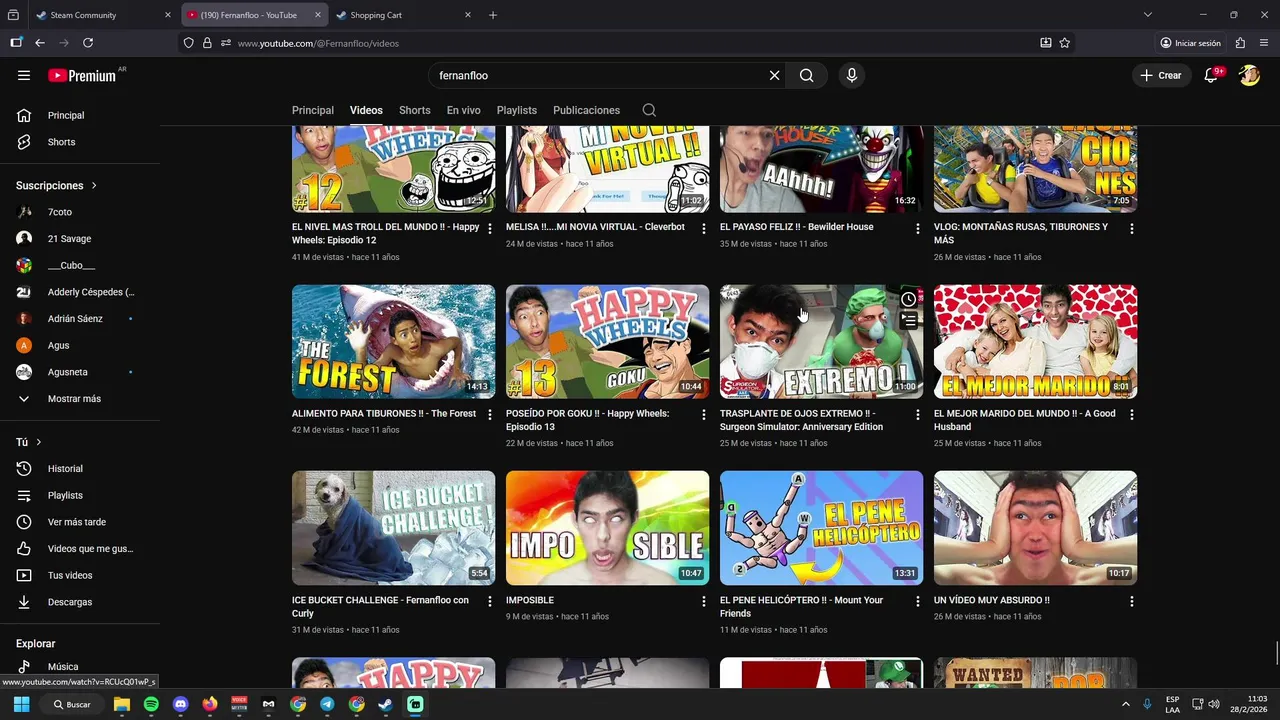Switch to the channel Playlists tab
This screenshot has height=720, width=1280.
coord(517,110)
